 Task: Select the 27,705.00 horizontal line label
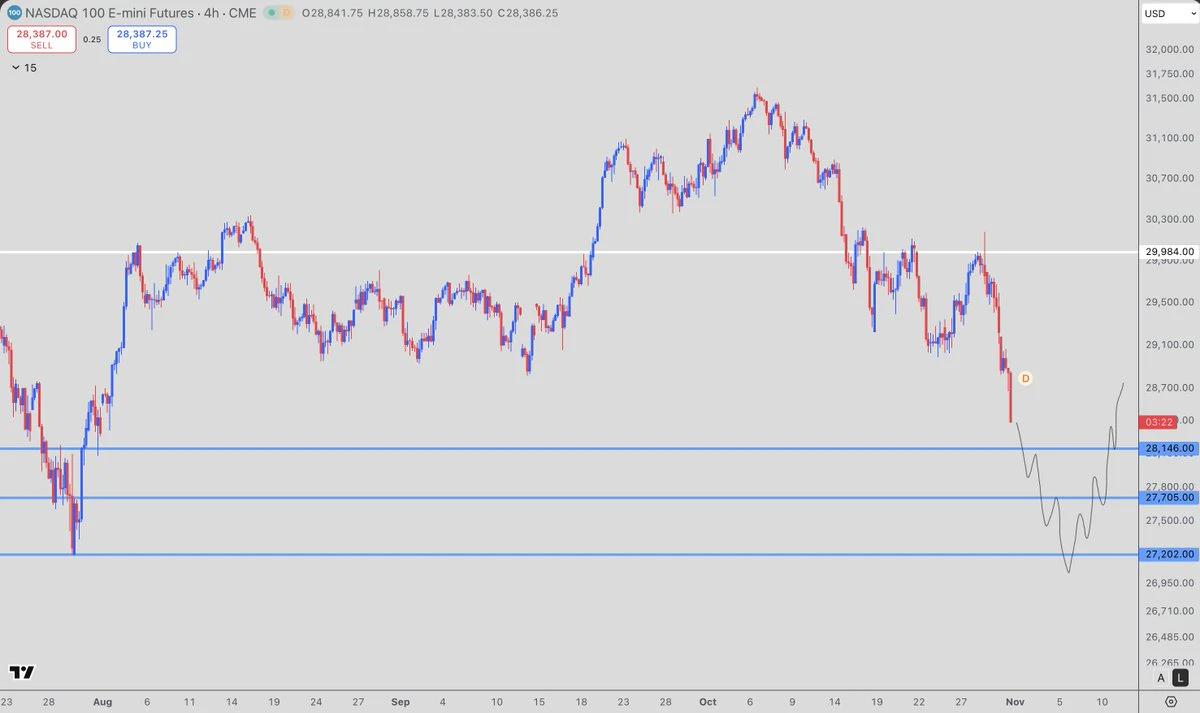click(1167, 497)
